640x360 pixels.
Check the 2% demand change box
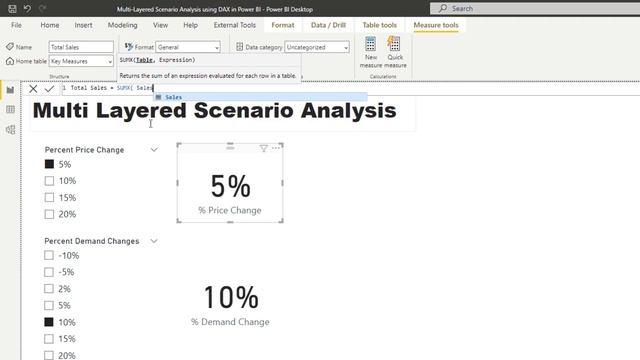pyautogui.click(x=49, y=289)
